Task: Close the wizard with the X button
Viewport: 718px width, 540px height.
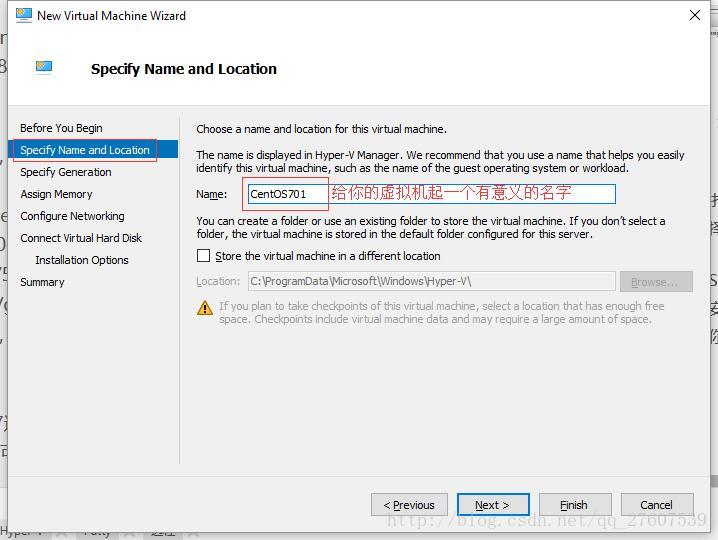Action: (695, 15)
